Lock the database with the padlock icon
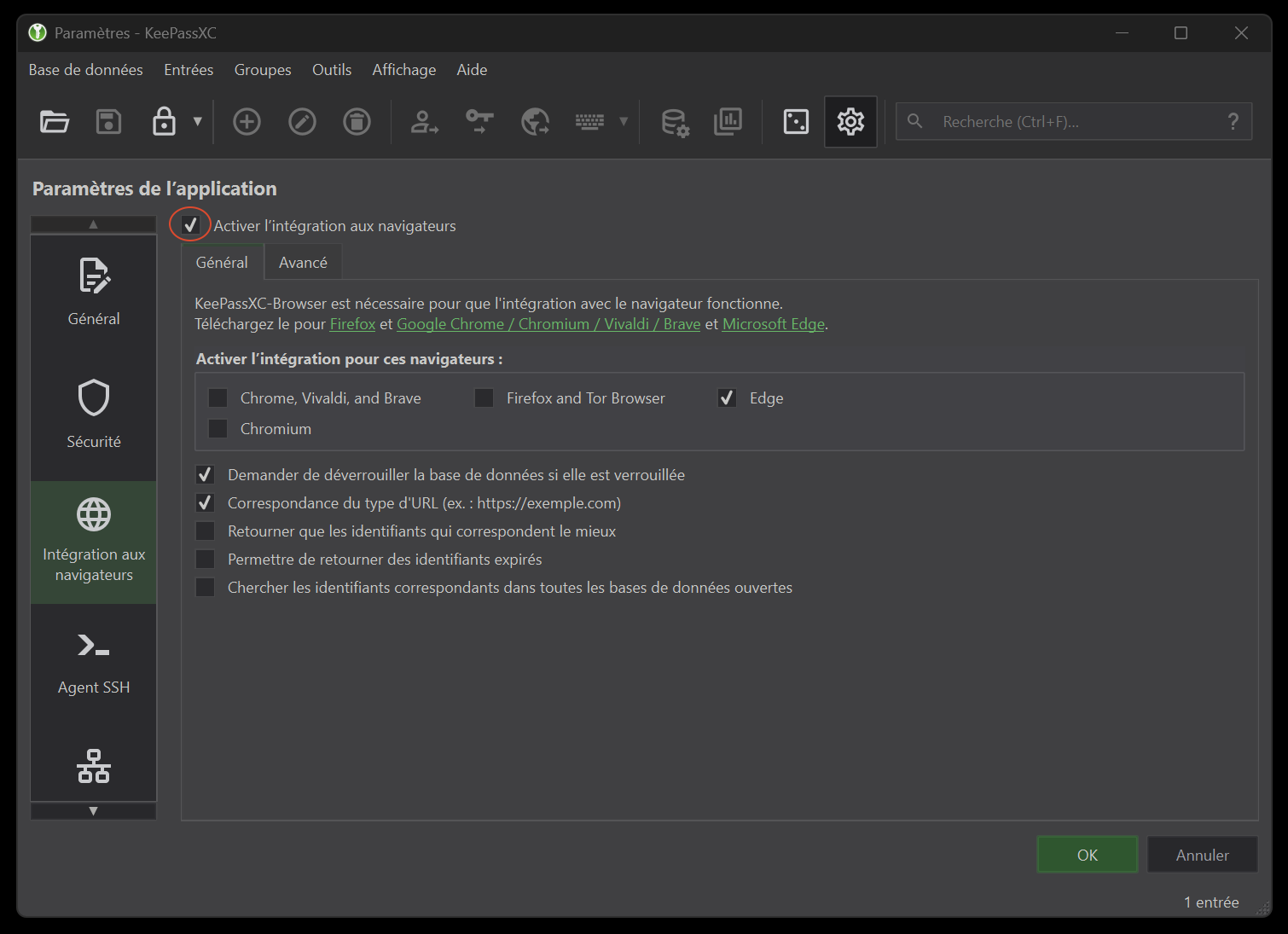 164,122
